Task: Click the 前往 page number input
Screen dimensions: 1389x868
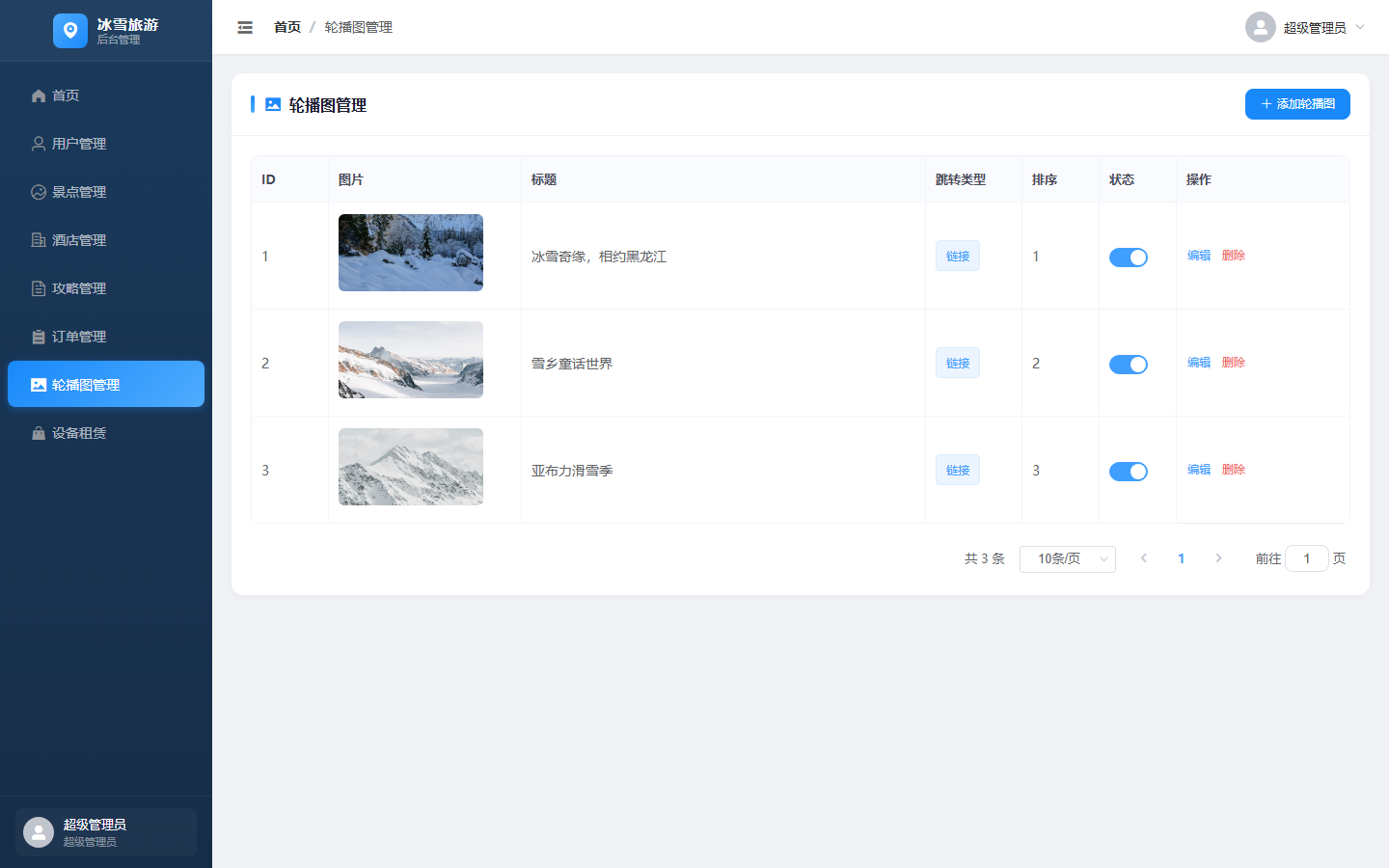Action: [x=1307, y=558]
